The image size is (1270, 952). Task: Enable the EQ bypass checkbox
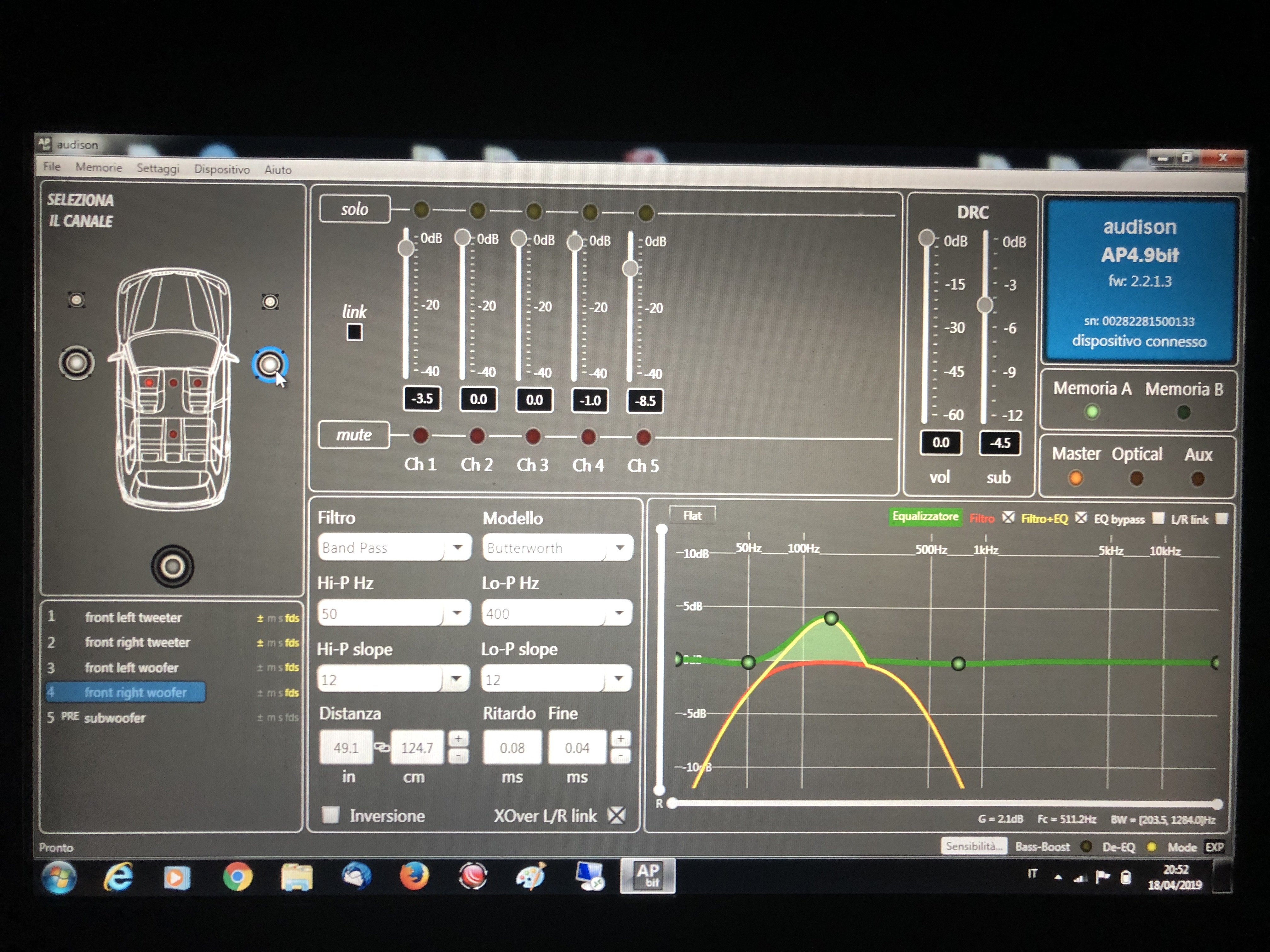click(1158, 518)
